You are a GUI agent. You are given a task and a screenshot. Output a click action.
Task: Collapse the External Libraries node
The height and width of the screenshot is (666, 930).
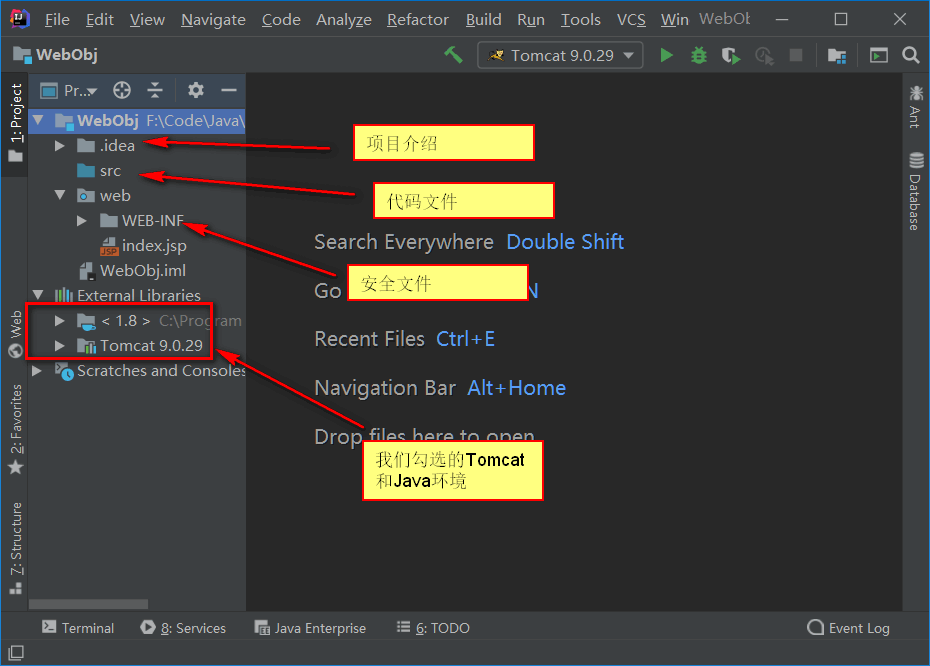click(37, 295)
